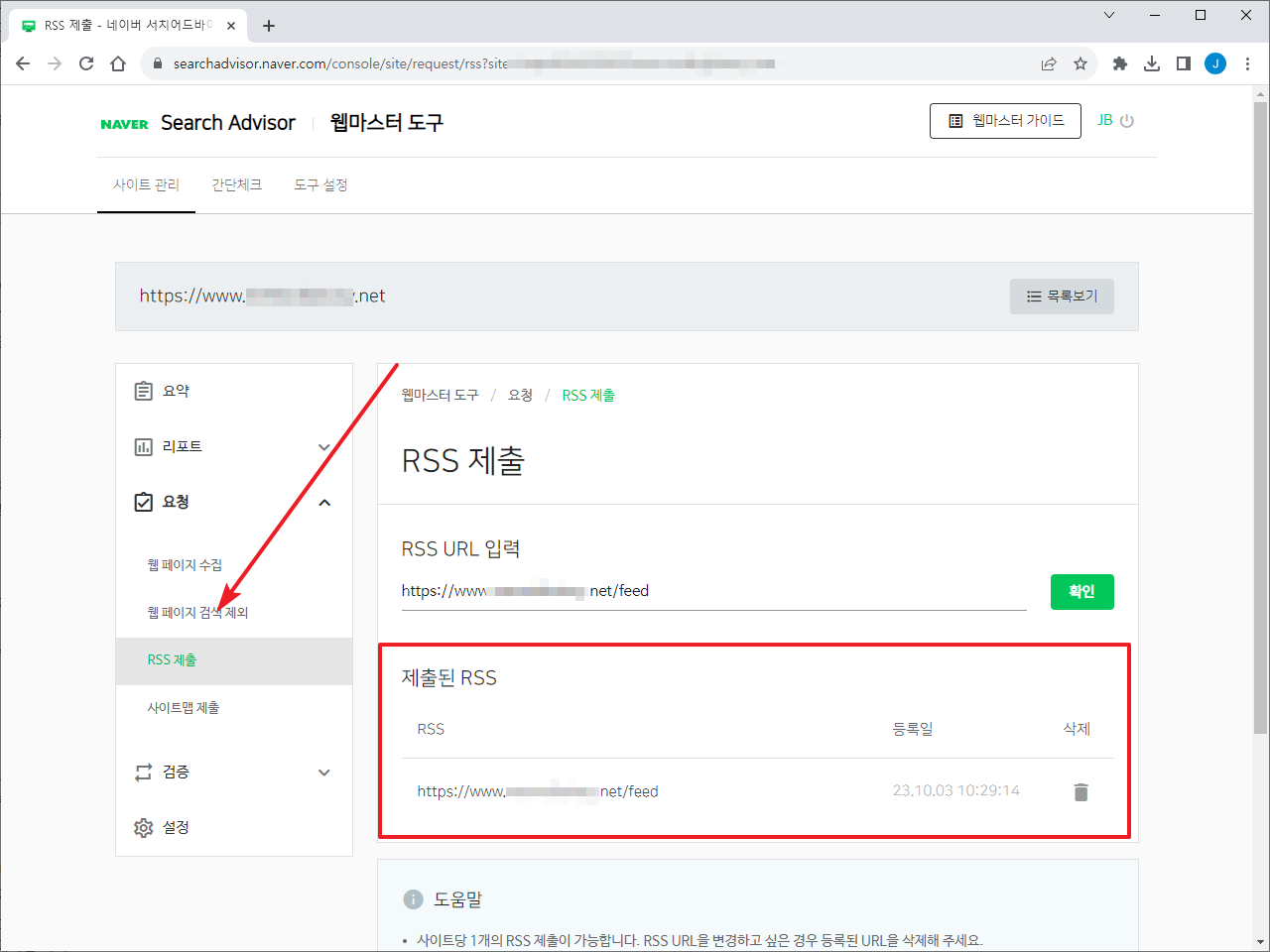Switch to the 간단체크 tab
Image resolution: width=1270 pixels, height=952 pixels.
[x=236, y=184]
